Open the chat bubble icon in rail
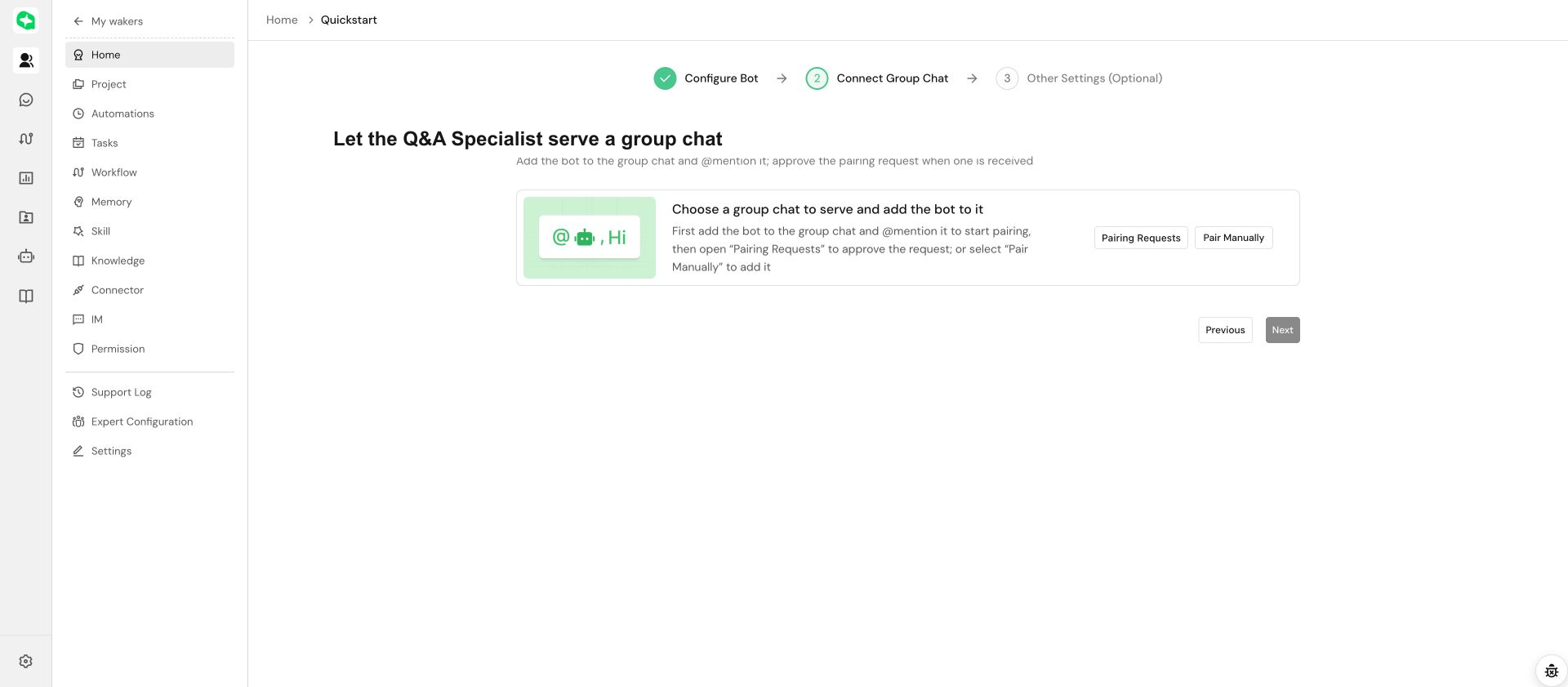 (26, 100)
